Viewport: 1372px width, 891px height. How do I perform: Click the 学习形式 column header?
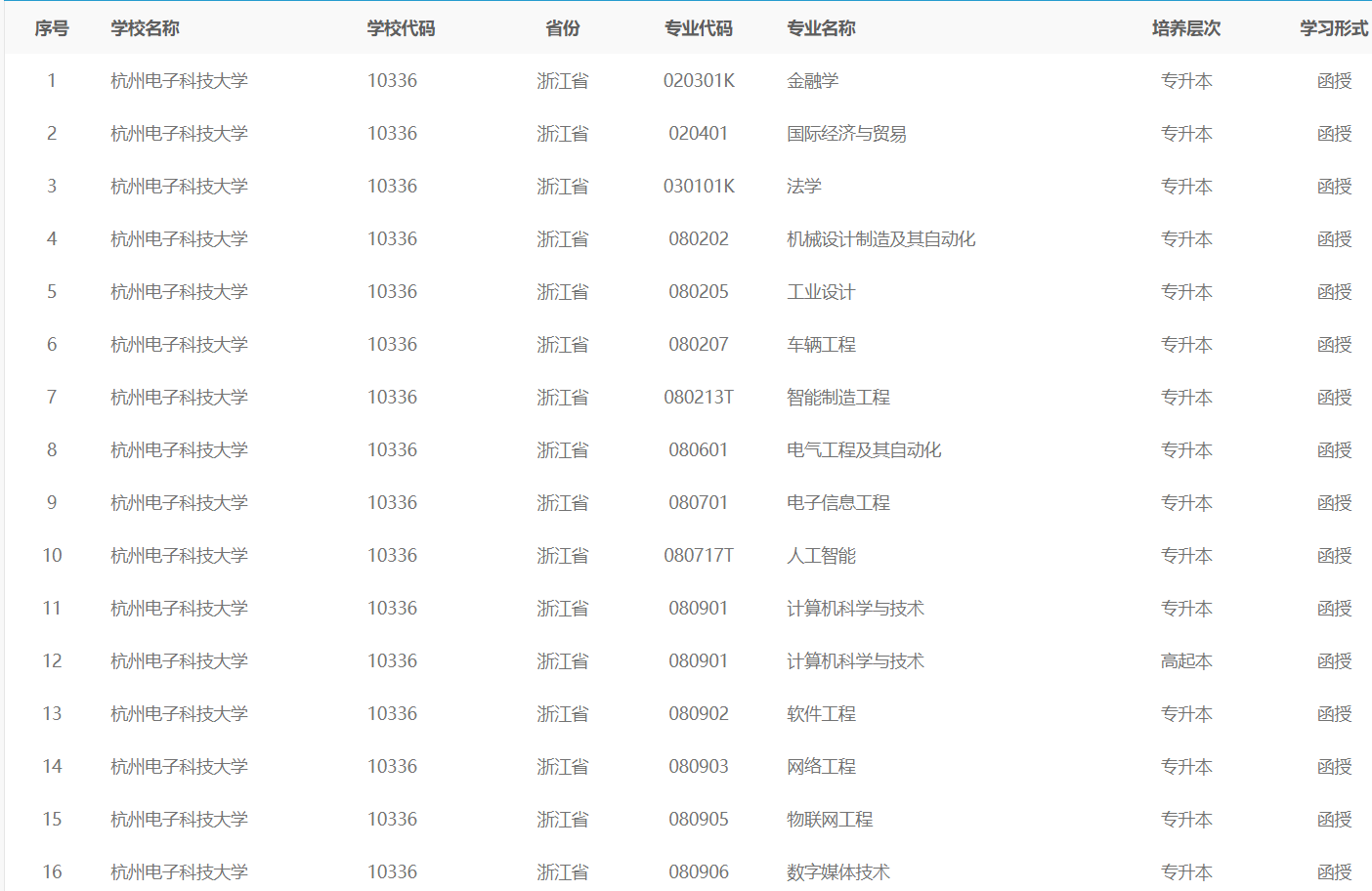1334,28
